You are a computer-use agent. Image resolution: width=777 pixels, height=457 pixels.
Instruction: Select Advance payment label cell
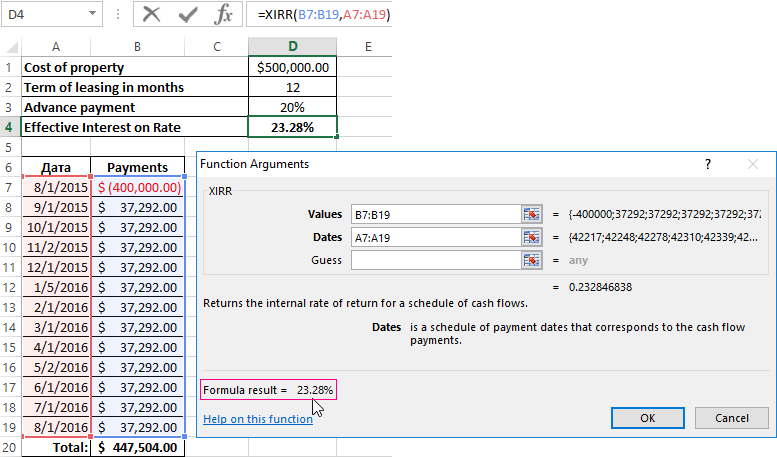[x=135, y=108]
